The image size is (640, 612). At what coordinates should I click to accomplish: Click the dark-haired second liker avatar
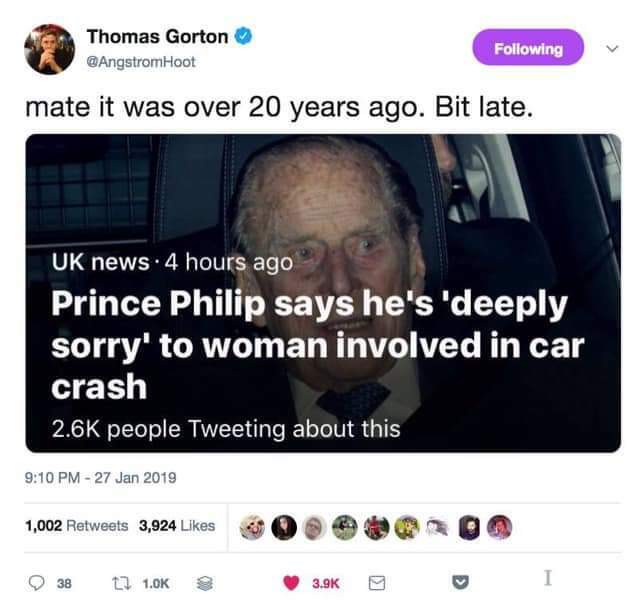coord(284,527)
